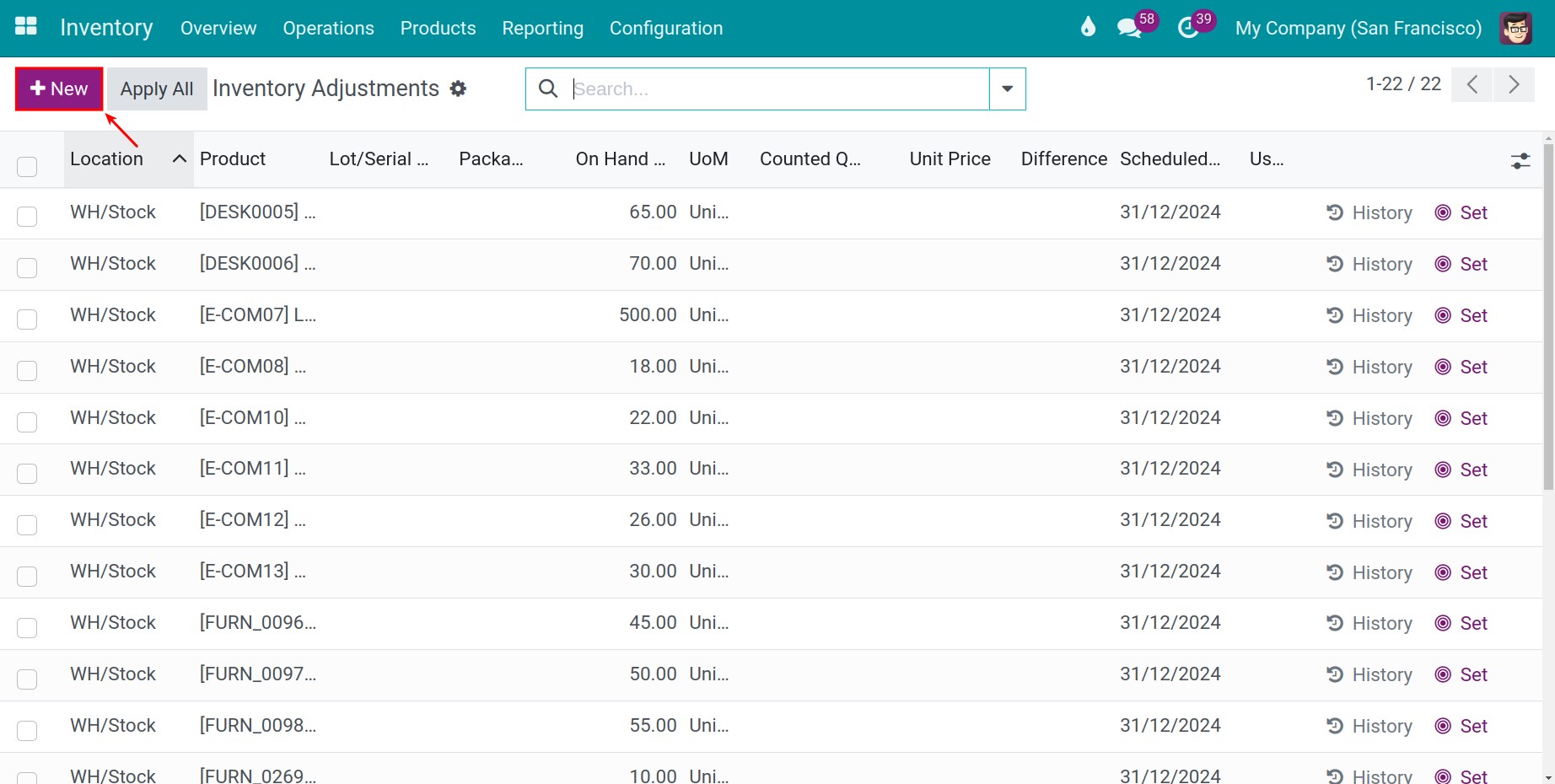This screenshot has height=784, width=1555.
Task: Click Set for FURN_0096 row
Action: tap(1461, 623)
